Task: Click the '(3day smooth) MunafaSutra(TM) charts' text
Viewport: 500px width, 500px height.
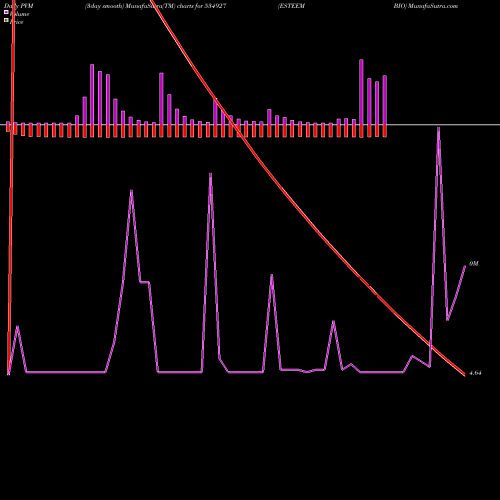Action: point(139,6)
